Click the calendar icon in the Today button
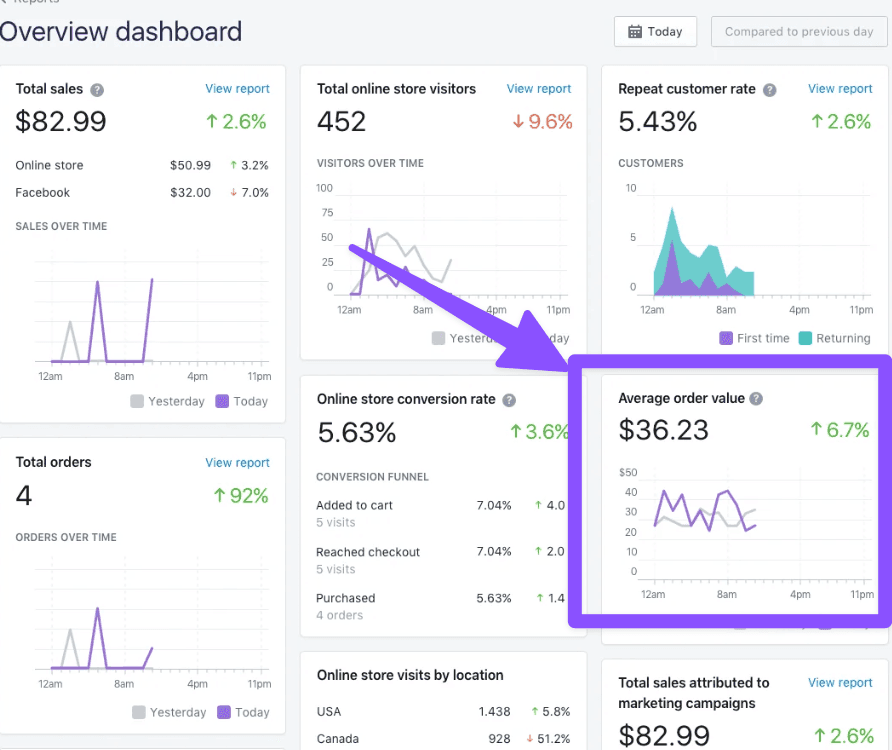The image size is (892, 750). pos(634,32)
